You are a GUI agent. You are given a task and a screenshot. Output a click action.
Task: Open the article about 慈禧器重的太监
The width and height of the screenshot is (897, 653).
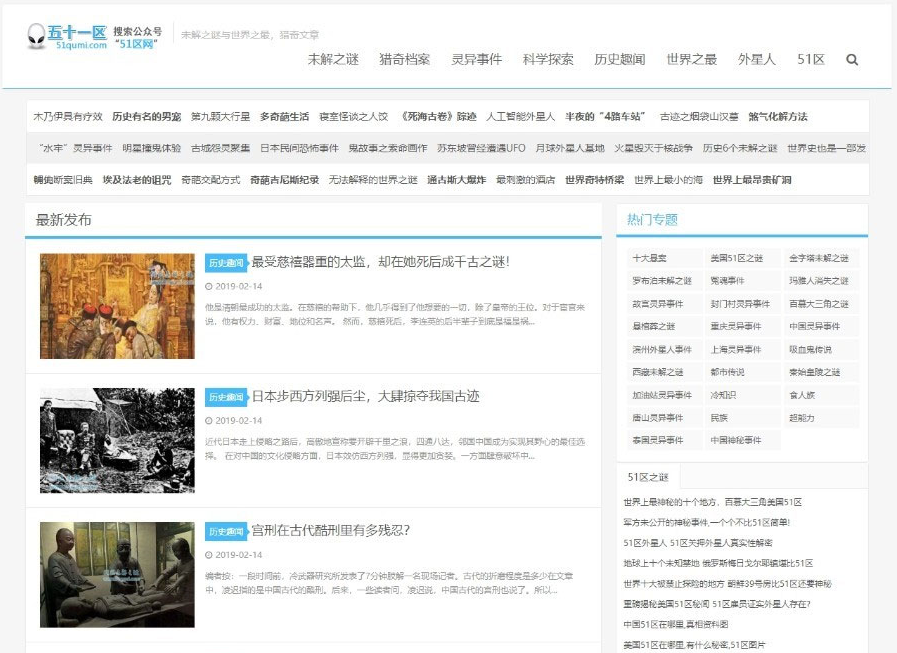point(380,261)
